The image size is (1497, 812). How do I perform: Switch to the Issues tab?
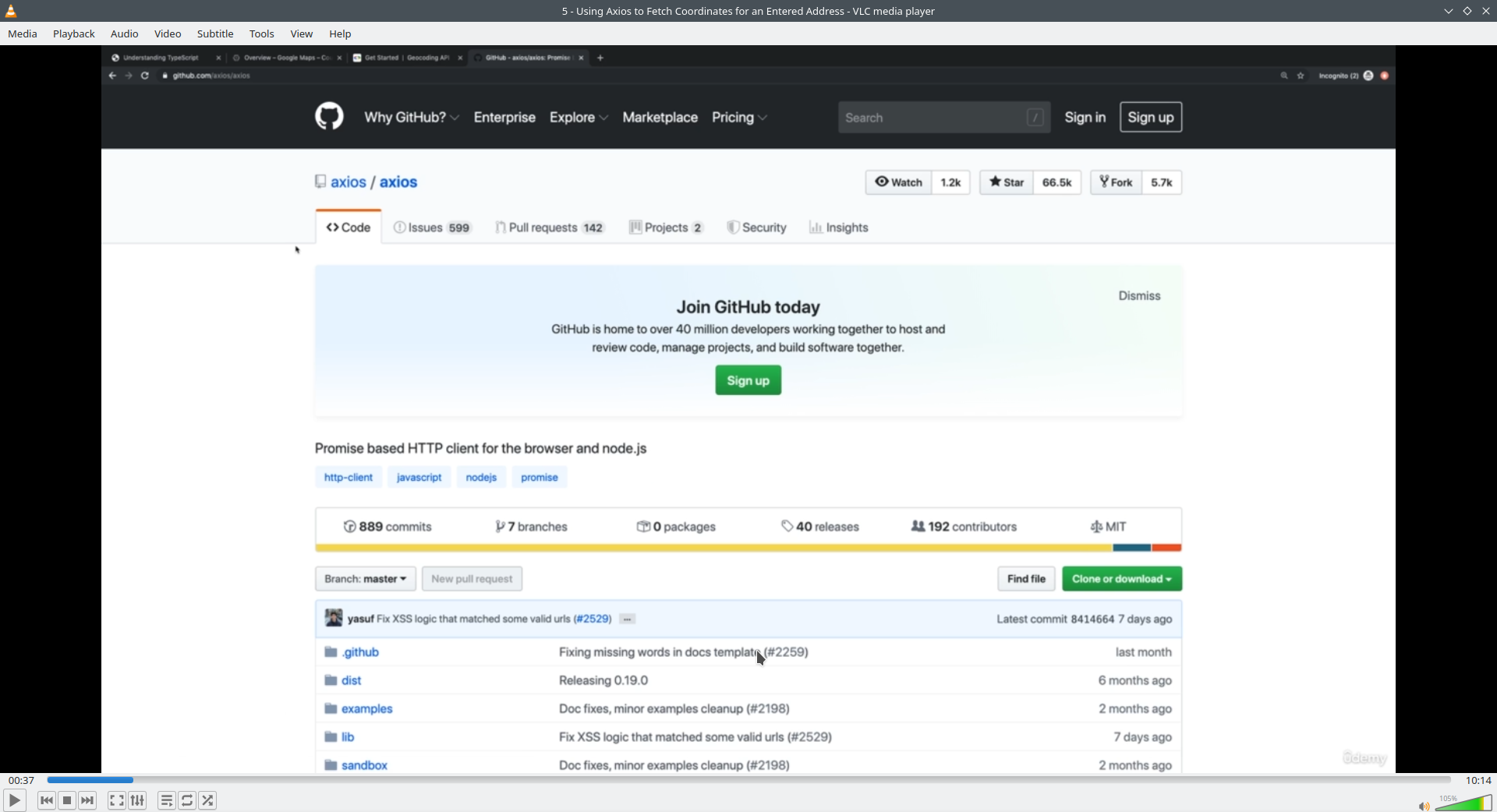[432, 228]
